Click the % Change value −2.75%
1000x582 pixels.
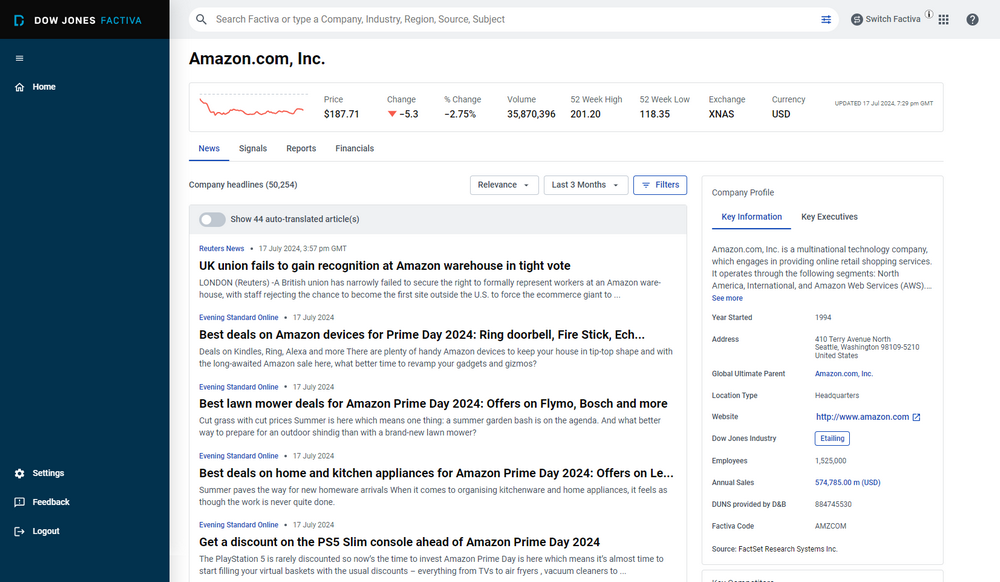460,114
